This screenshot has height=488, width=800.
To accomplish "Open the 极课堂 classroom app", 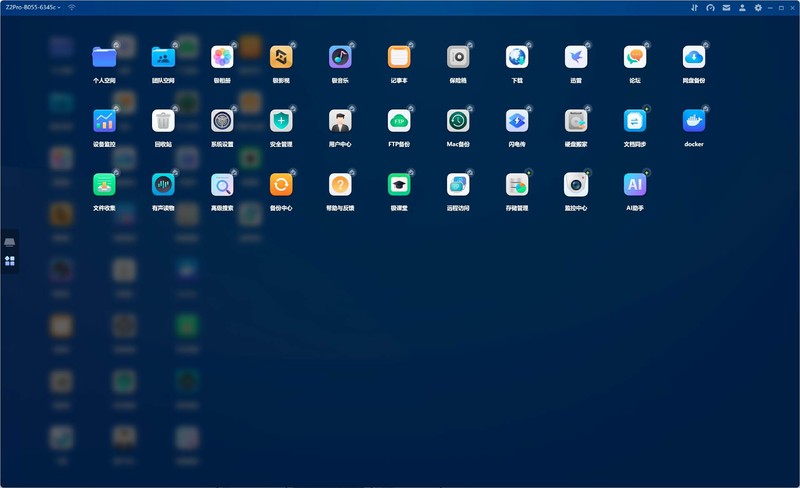I will [x=399, y=185].
